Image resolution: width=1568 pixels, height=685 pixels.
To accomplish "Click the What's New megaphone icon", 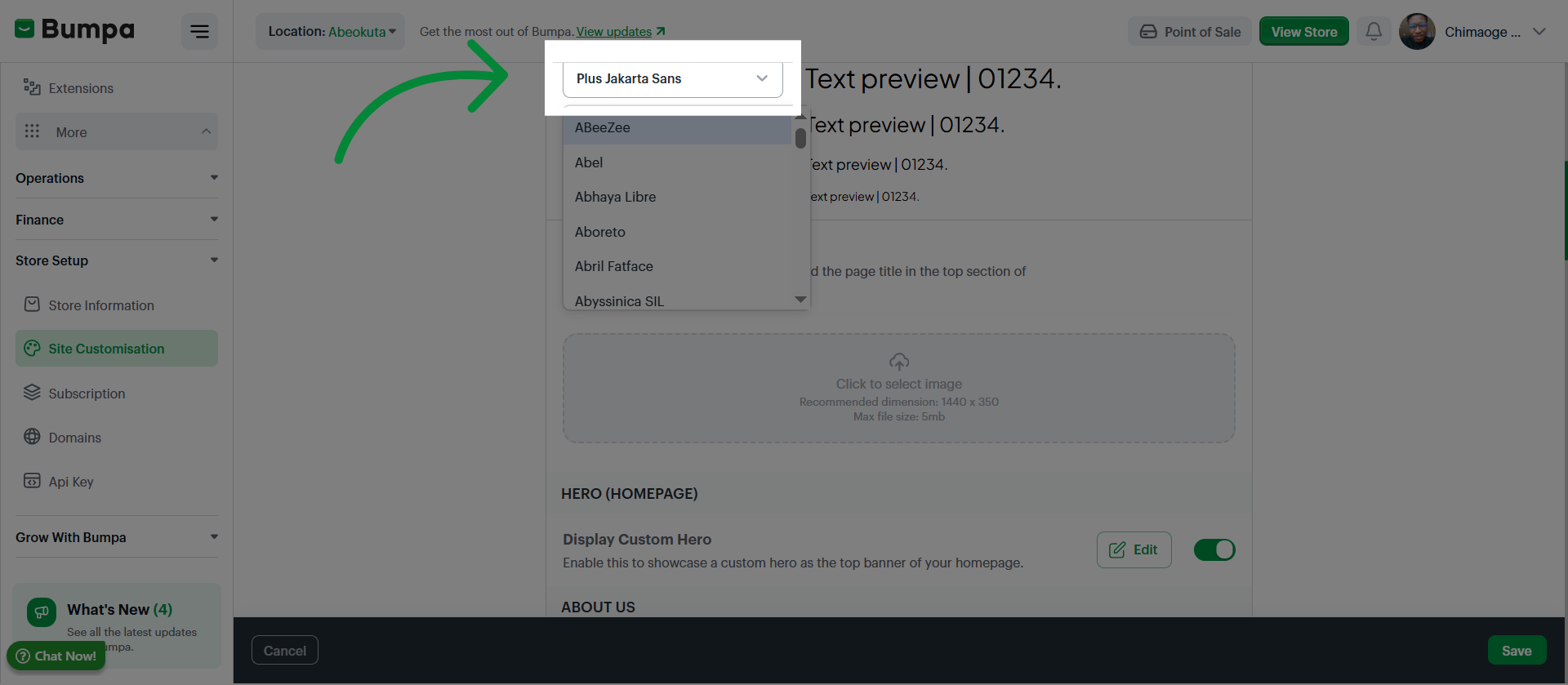I will point(42,612).
